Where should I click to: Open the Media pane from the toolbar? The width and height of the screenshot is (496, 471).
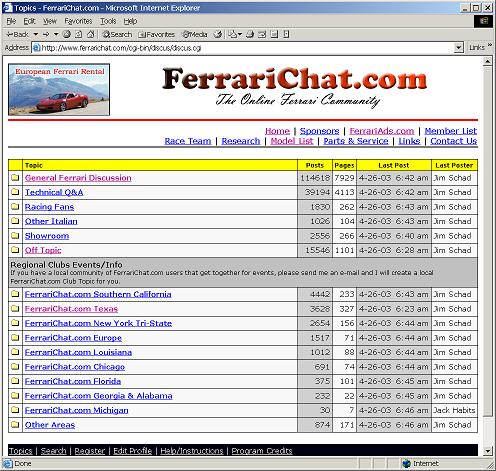195,34
